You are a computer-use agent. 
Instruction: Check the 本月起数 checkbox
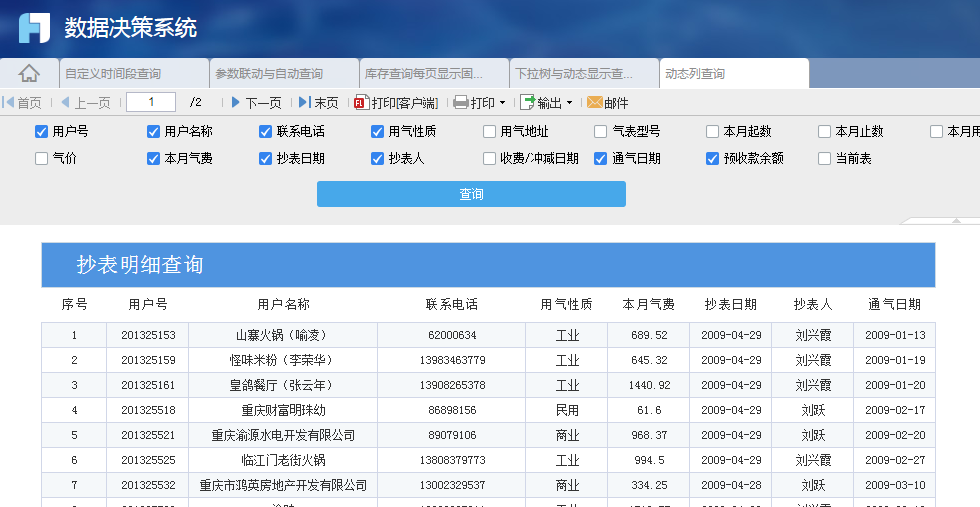[x=712, y=131]
